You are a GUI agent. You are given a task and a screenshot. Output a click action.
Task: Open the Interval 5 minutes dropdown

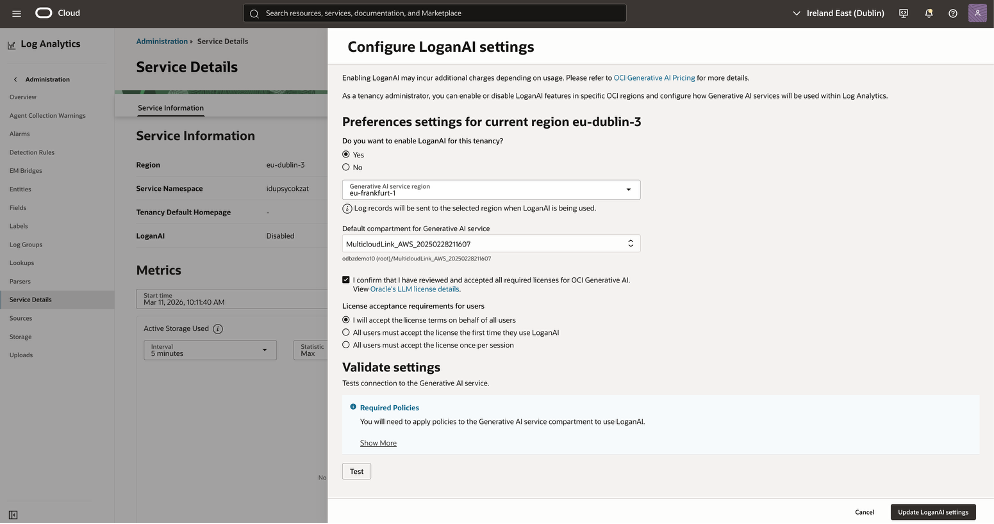[210, 350]
